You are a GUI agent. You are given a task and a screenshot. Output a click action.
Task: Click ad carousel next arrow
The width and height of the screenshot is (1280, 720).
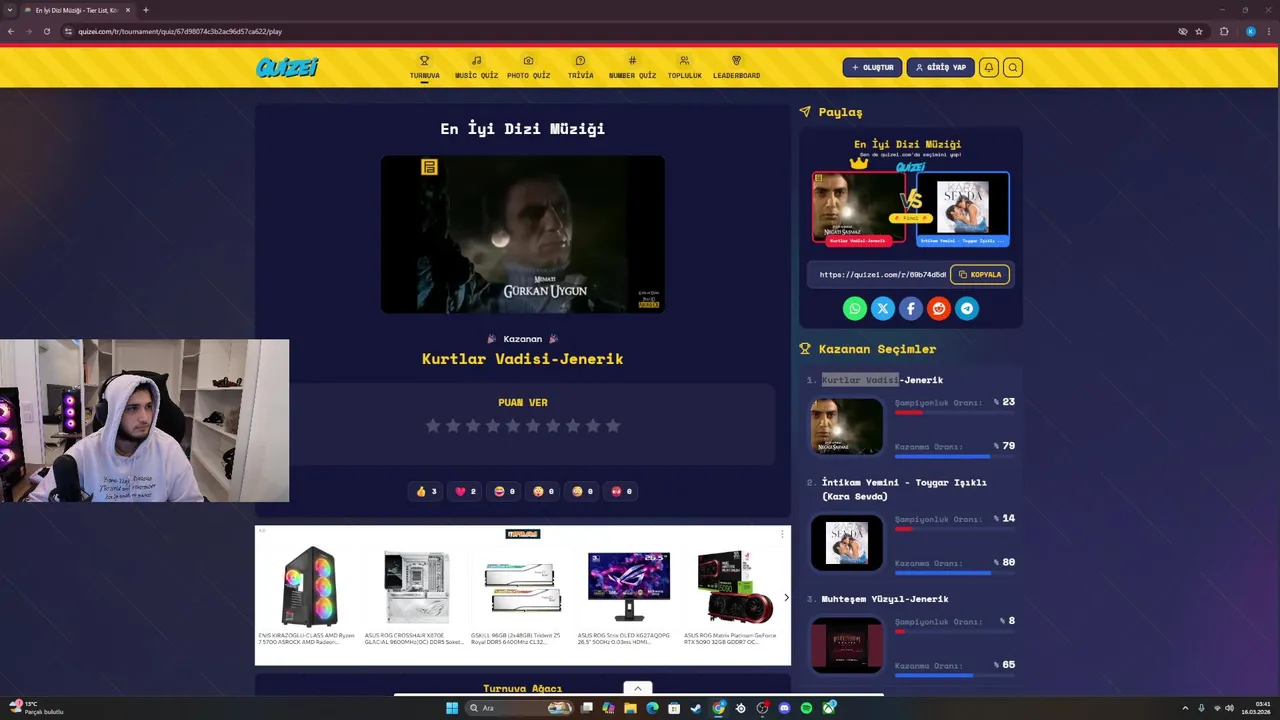coord(786,598)
